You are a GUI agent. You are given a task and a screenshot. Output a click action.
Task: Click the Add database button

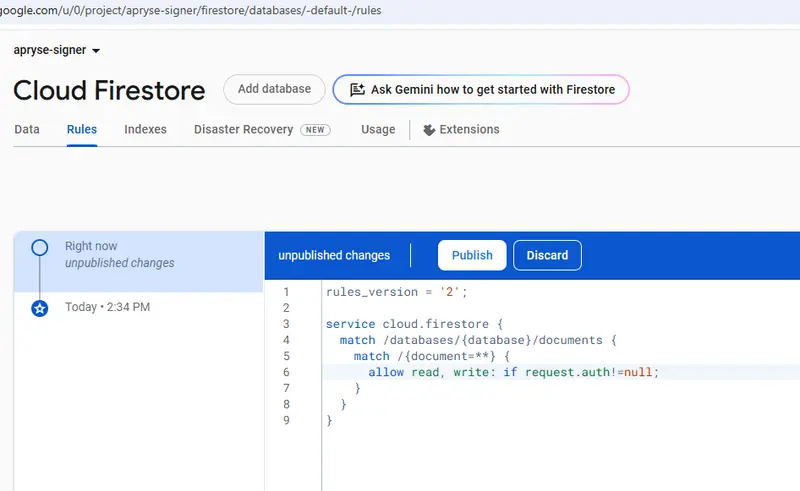point(274,89)
